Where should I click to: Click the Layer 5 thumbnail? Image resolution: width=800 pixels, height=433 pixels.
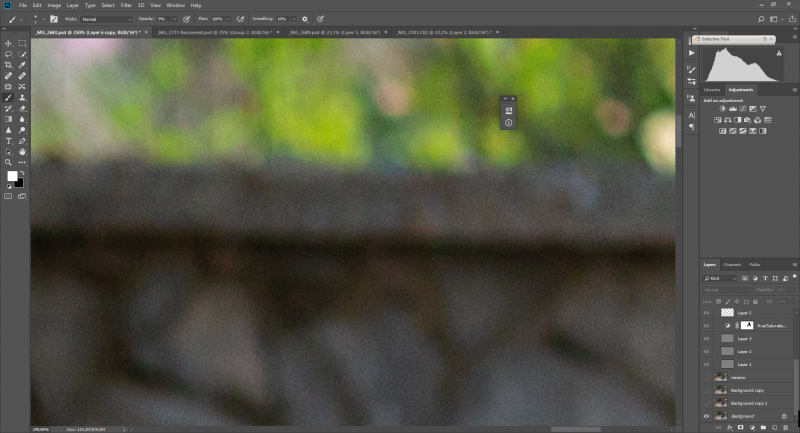pos(727,313)
